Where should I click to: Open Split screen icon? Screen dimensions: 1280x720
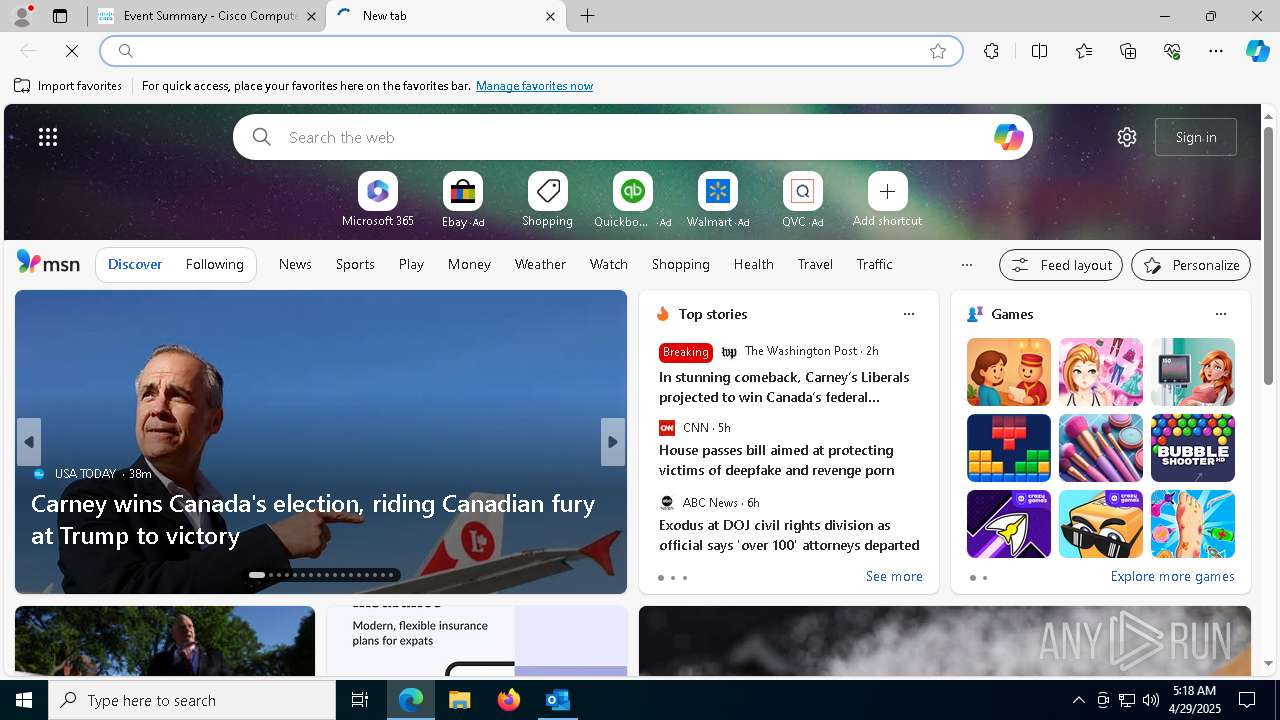pos(1039,51)
